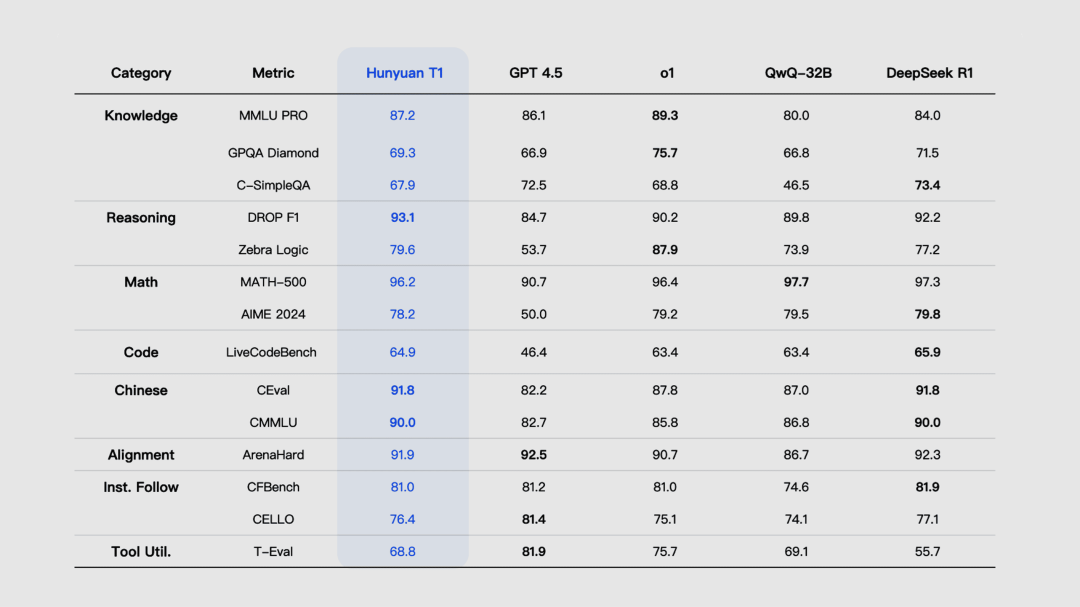This screenshot has height=607, width=1080.
Task: Click the Hunyuan T1 column header
Action: [404, 73]
